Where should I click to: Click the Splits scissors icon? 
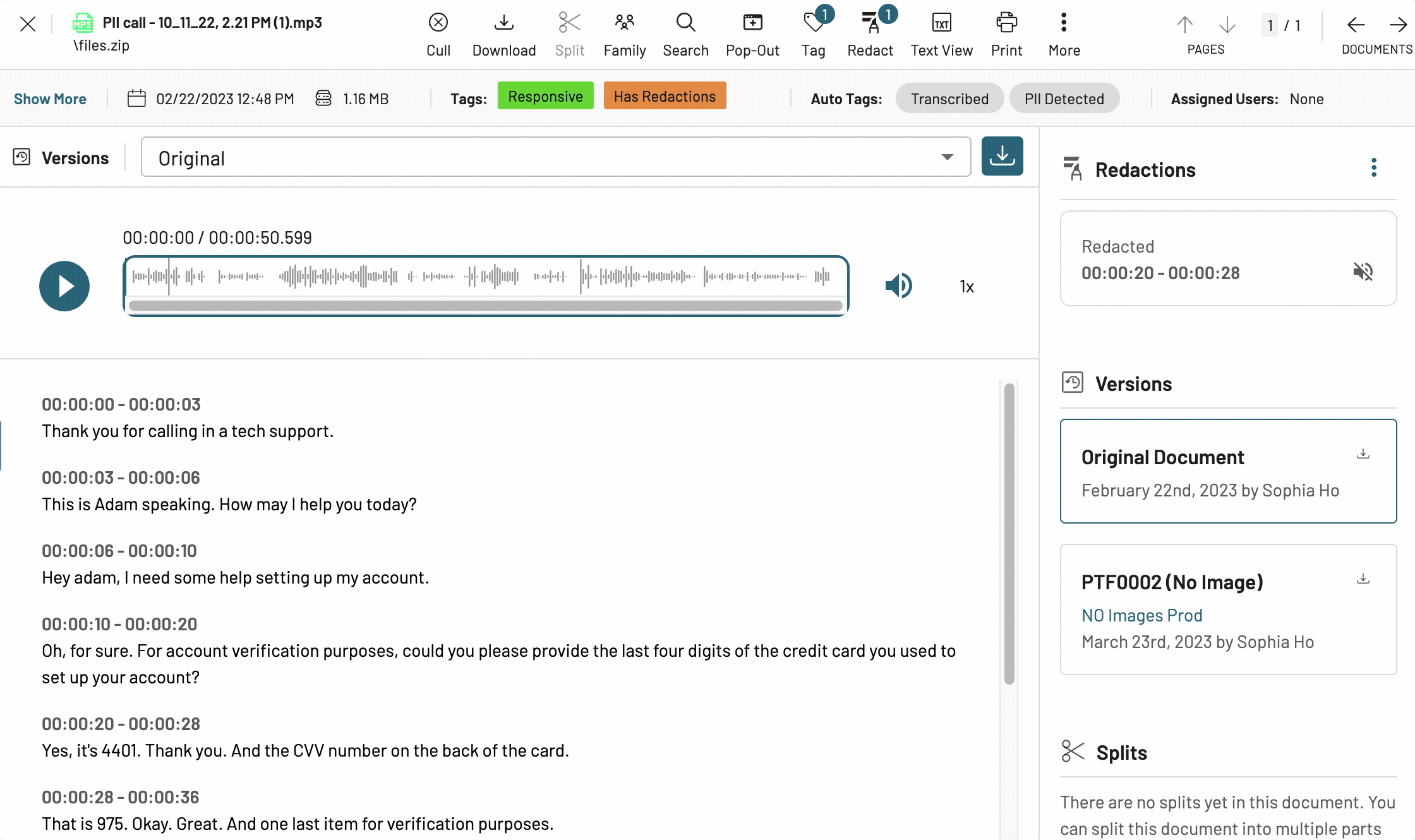tap(1073, 752)
